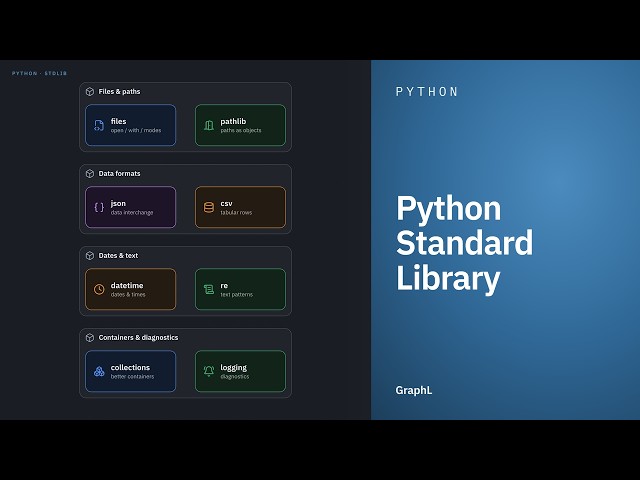
Task: Click the 'Containers & diagnostics' heading
Action: point(138,338)
